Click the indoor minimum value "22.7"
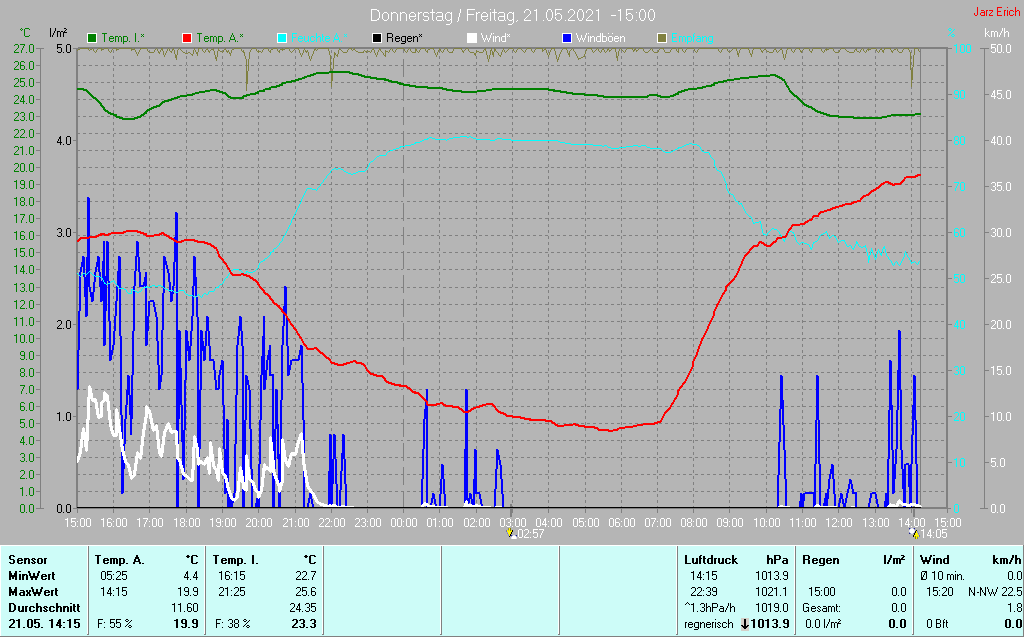The height and width of the screenshot is (637, 1024). 306,576
